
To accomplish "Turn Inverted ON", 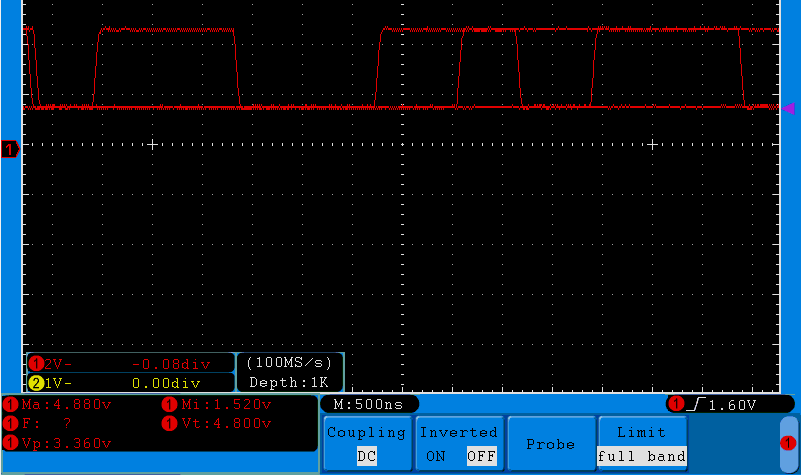I will tap(435, 456).
